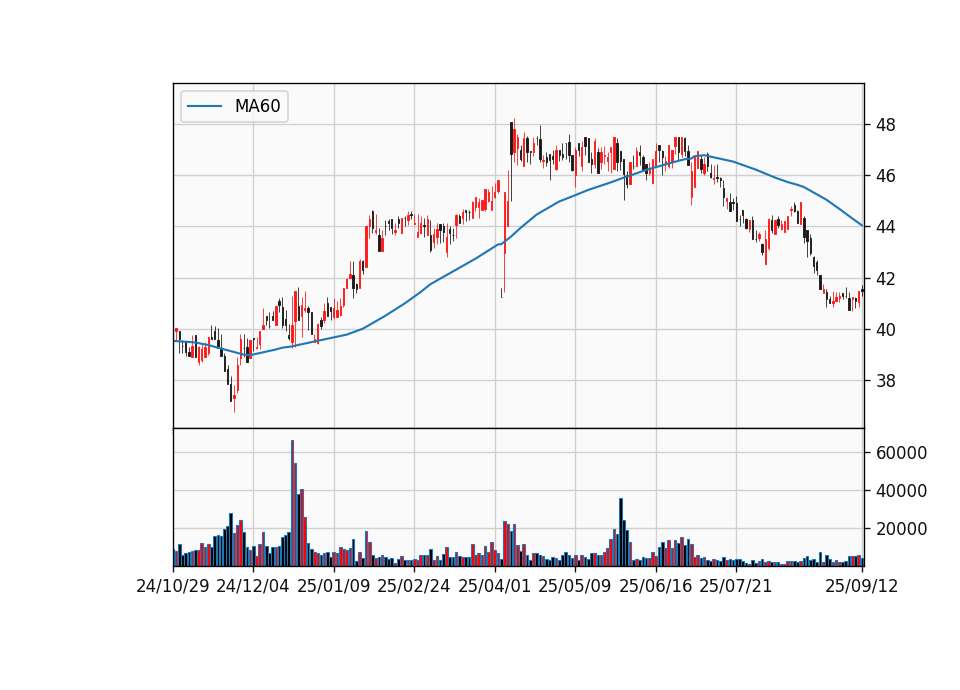This screenshot has height=690, width=960.
Task: Click the 38 price axis label
Action: coord(886,381)
